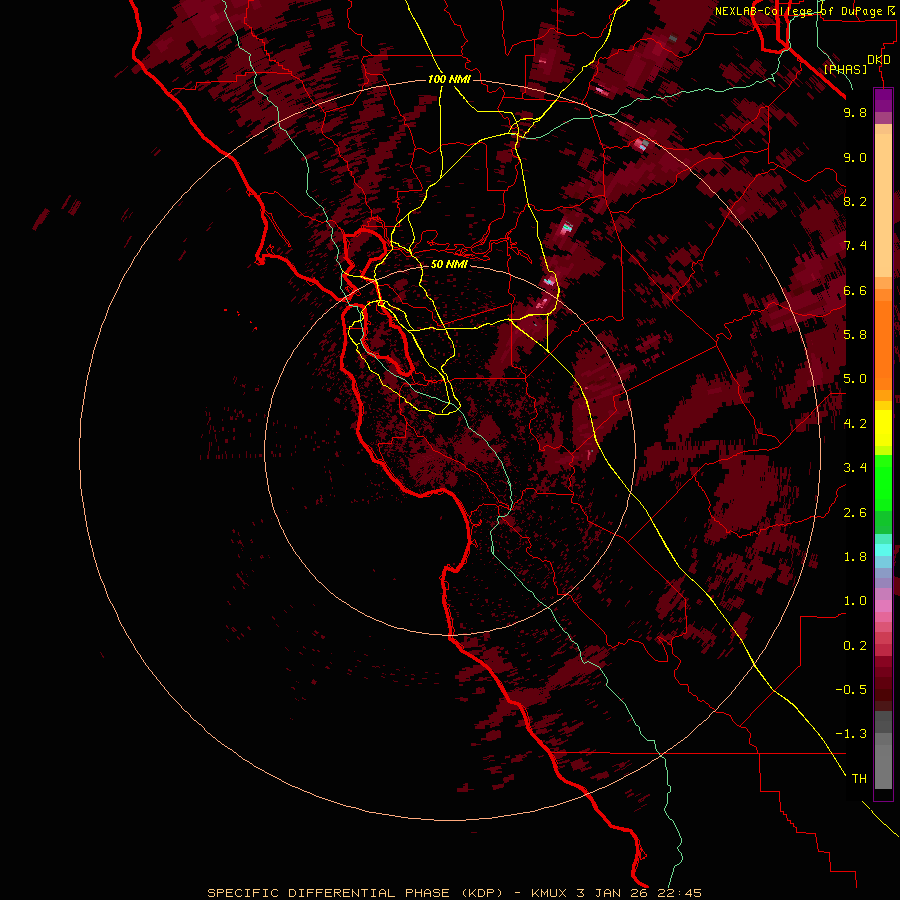Click the TH threshold label

[x=859, y=779]
